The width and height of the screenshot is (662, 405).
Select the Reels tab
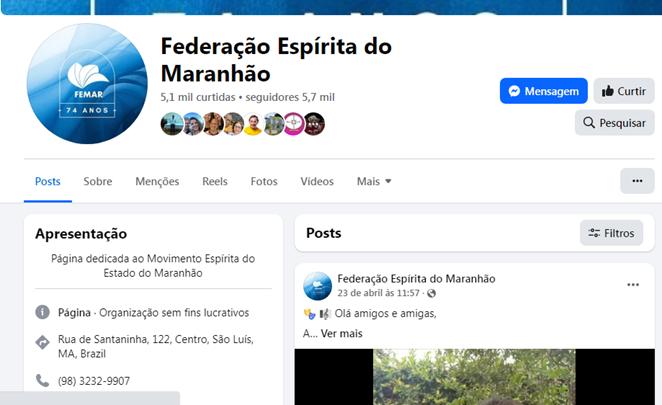coord(214,181)
